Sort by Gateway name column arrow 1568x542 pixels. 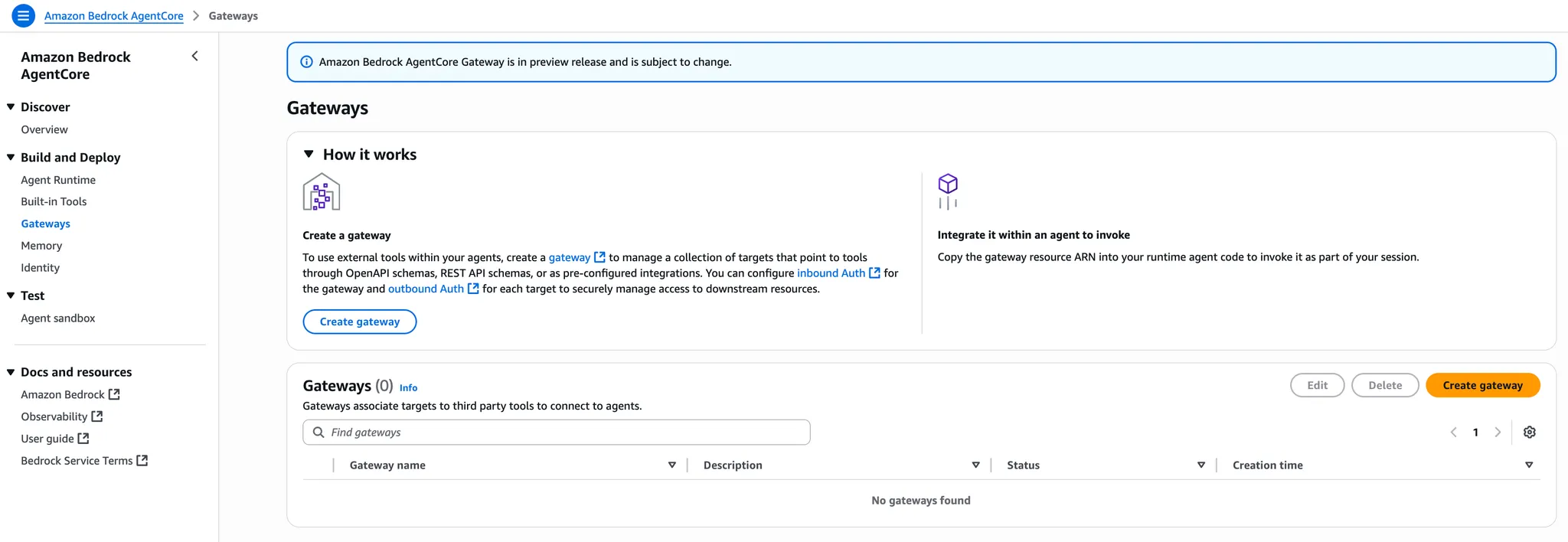tap(671, 465)
